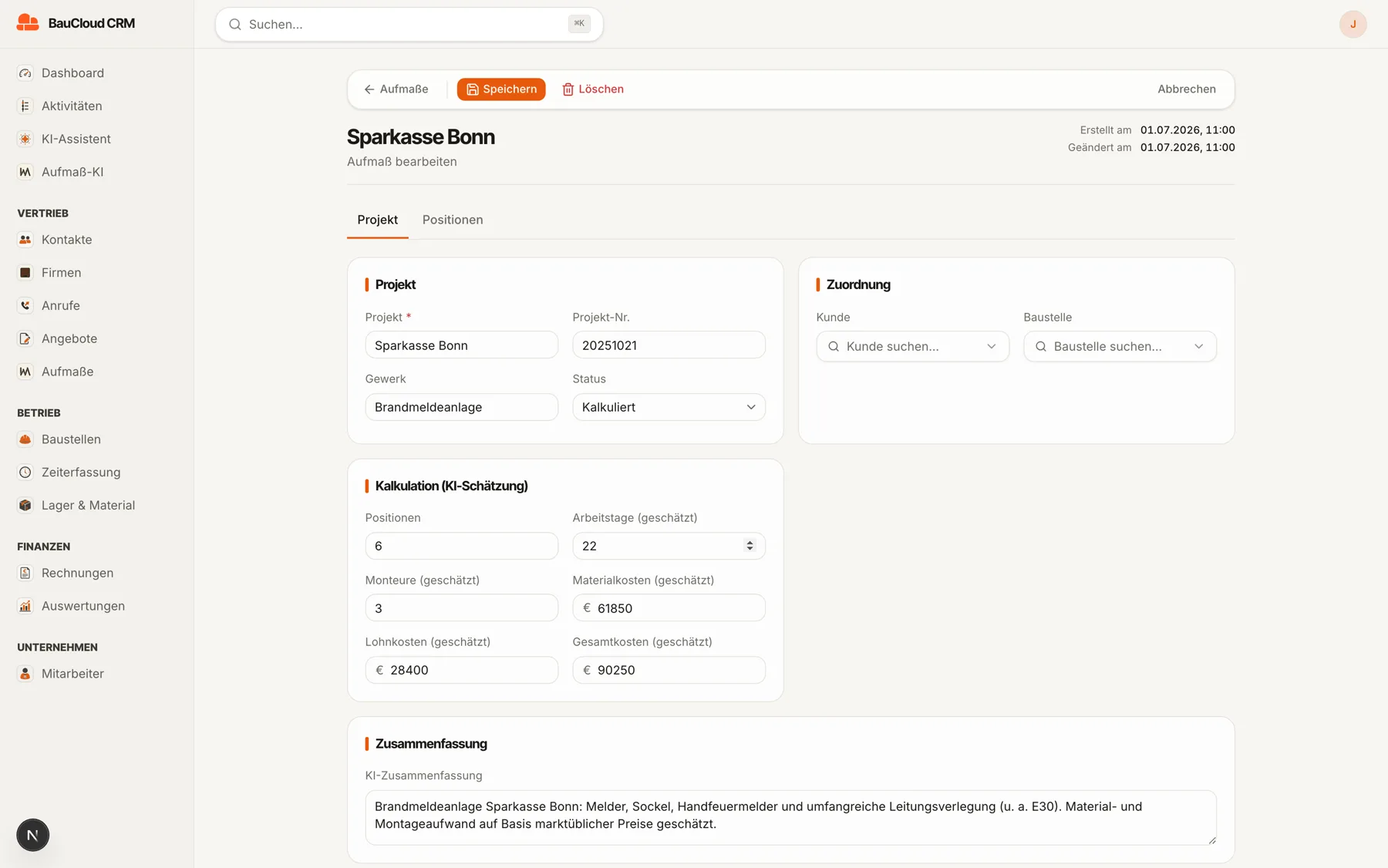Image resolution: width=1388 pixels, height=868 pixels.
Task: Click the Arbeitstage stepper arrows
Action: (750, 546)
